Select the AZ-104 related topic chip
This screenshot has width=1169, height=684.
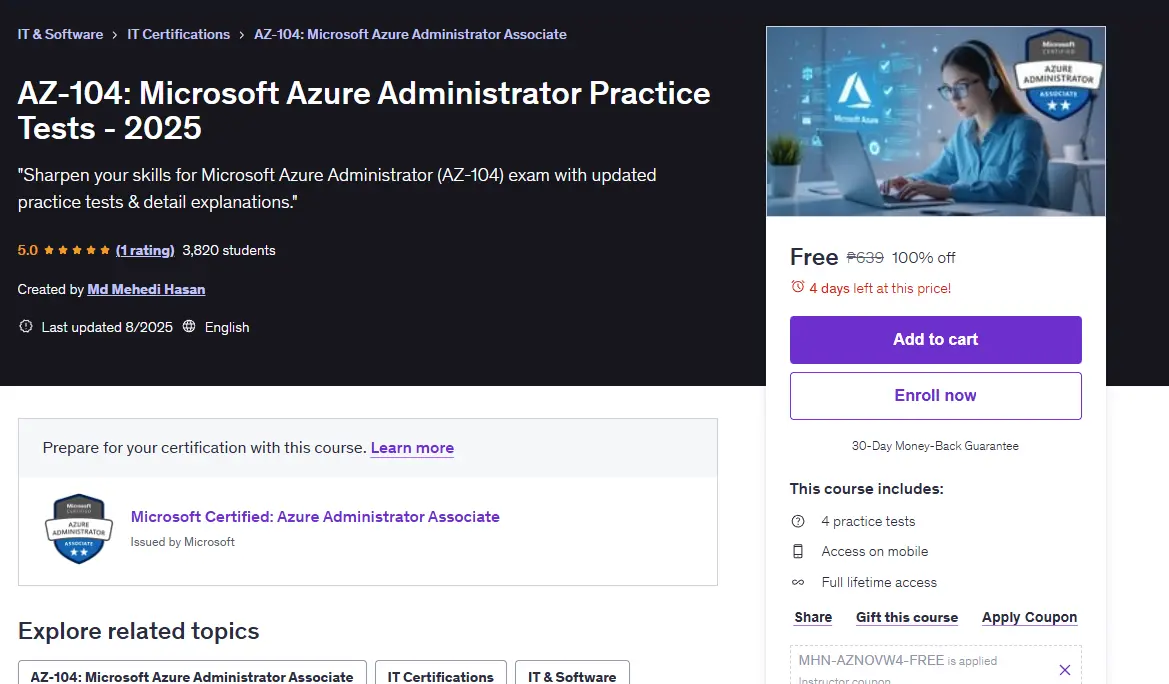coord(192,674)
